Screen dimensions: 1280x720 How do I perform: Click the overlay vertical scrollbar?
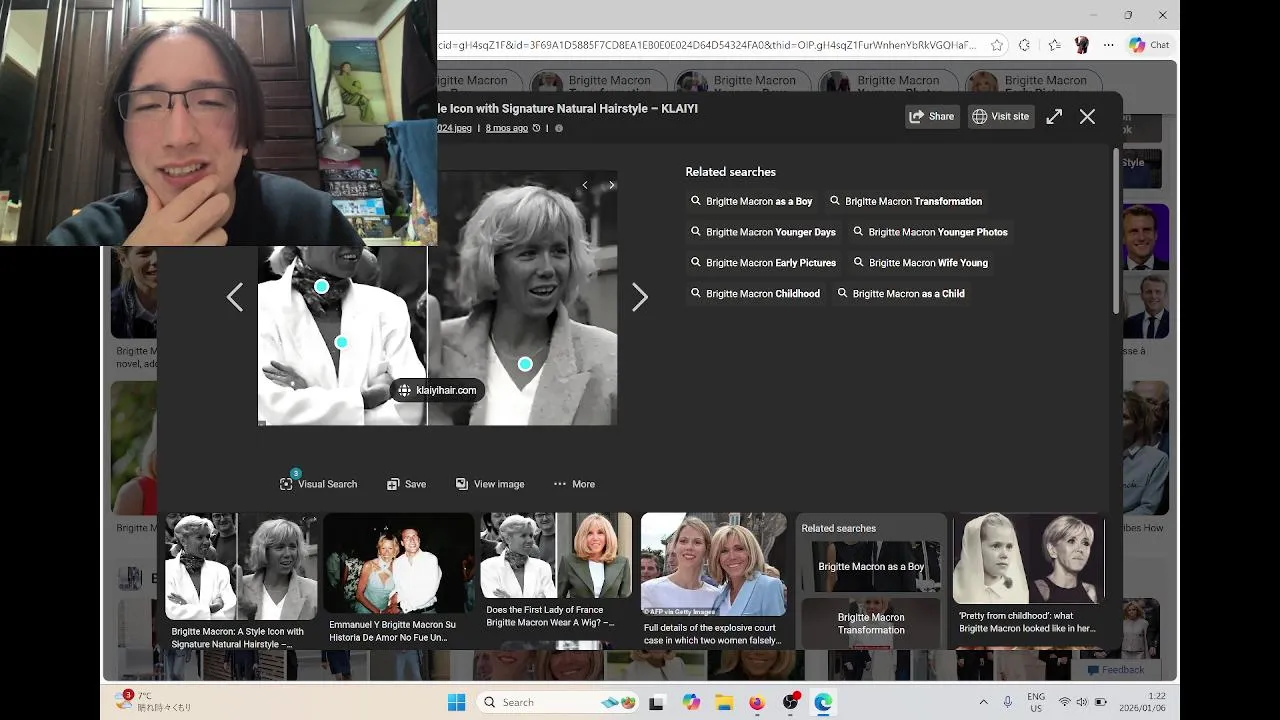coord(1116,232)
